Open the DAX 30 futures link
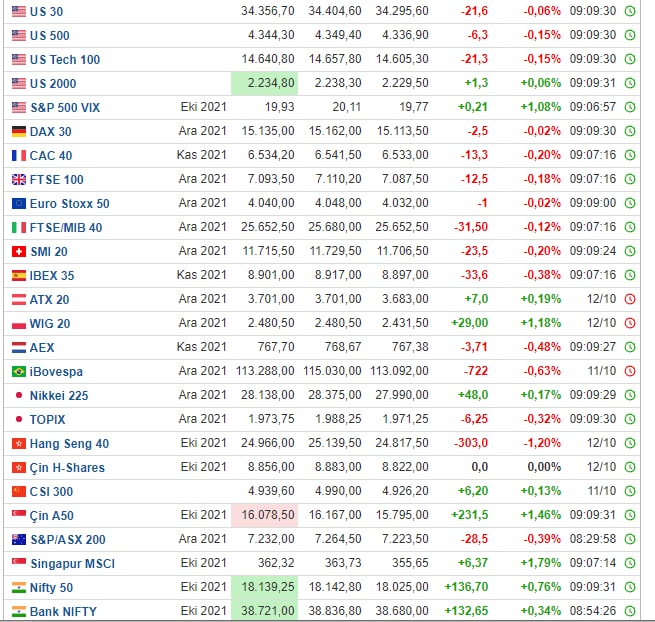Image resolution: width=655 pixels, height=622 pixels. point(51,132)
